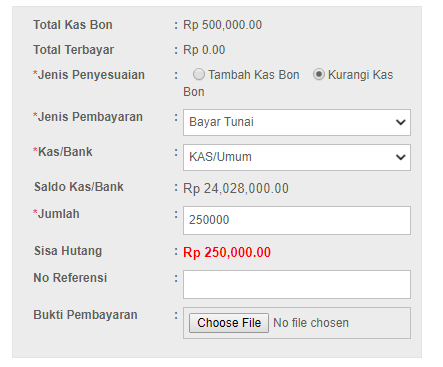Click the Tambah Kas Bon option text

(254, 75)
